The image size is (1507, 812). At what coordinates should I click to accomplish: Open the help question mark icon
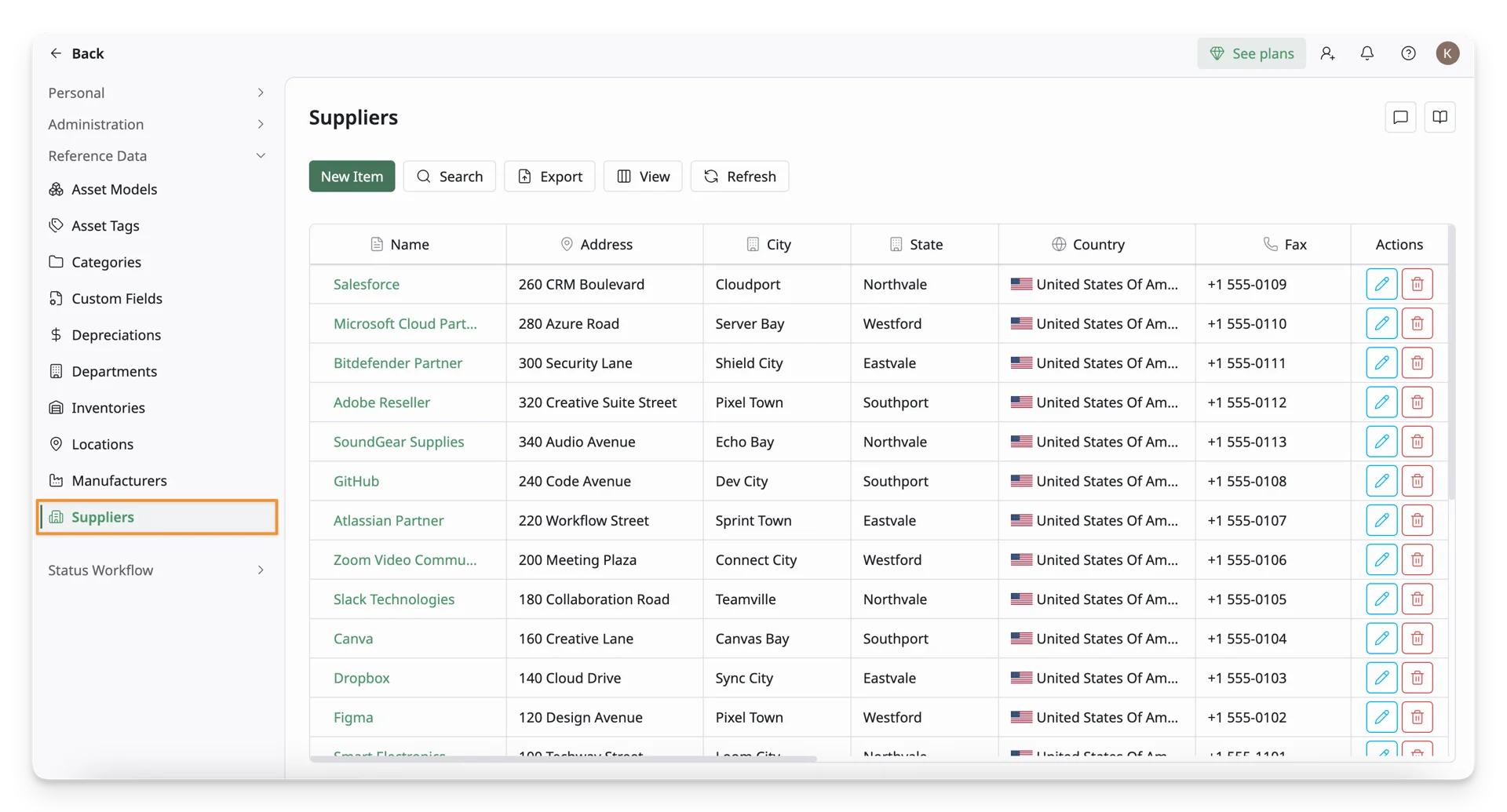click(x=1408, y=53)
